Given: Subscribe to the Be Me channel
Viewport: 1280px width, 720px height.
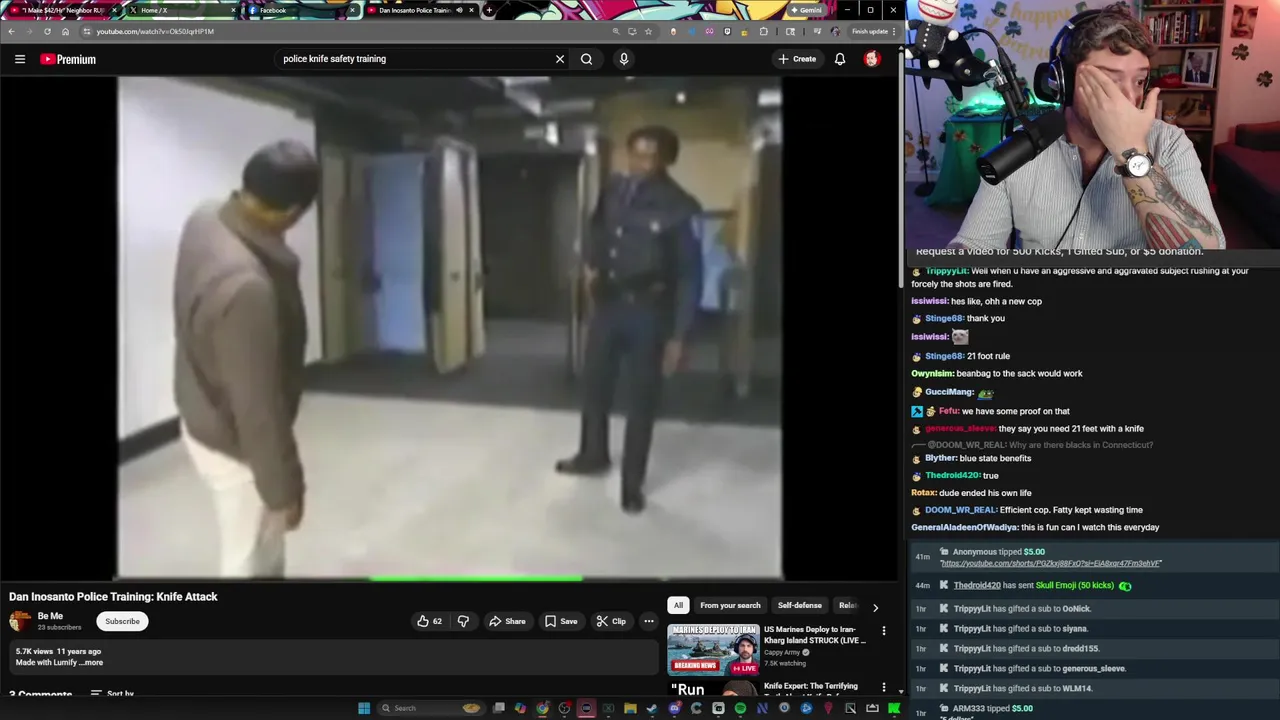Looking at the screenshot, I should click(x=123, y=621).
